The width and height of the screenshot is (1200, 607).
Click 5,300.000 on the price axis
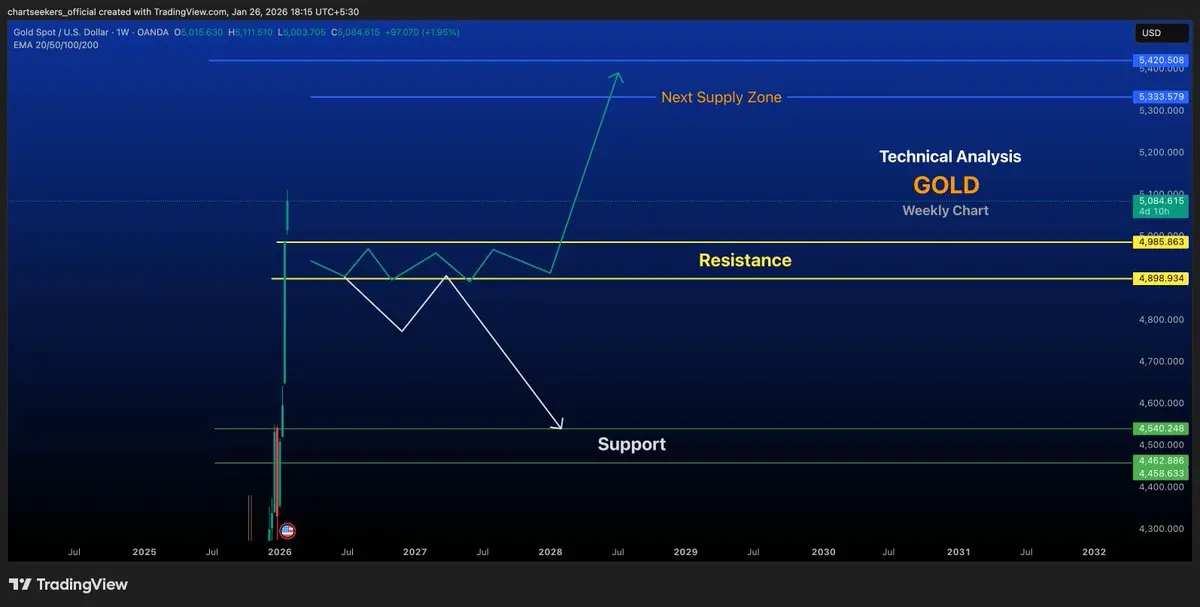1160,111
